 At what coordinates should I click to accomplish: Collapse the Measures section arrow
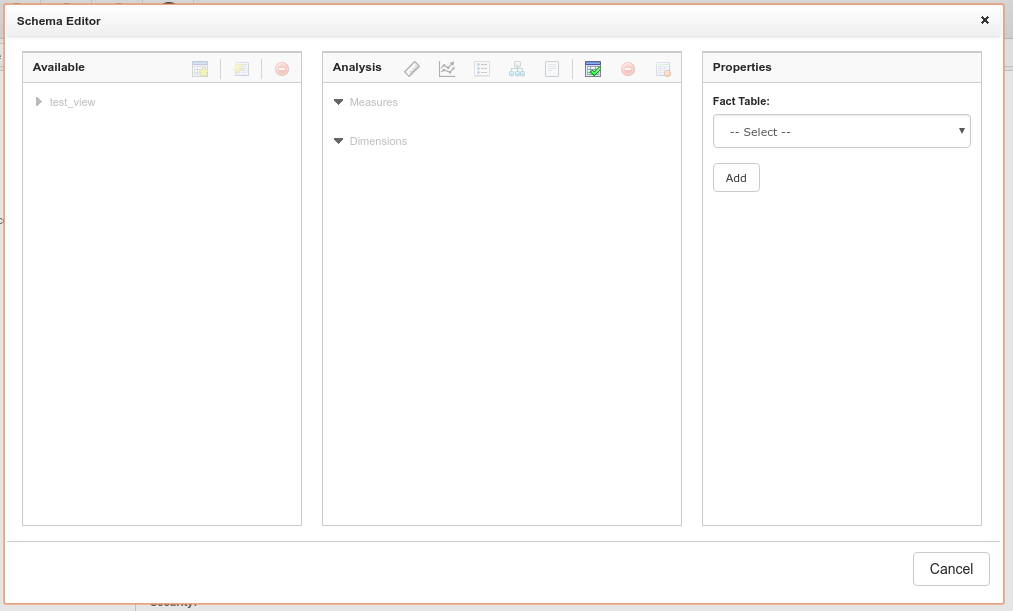coord(339,102)
